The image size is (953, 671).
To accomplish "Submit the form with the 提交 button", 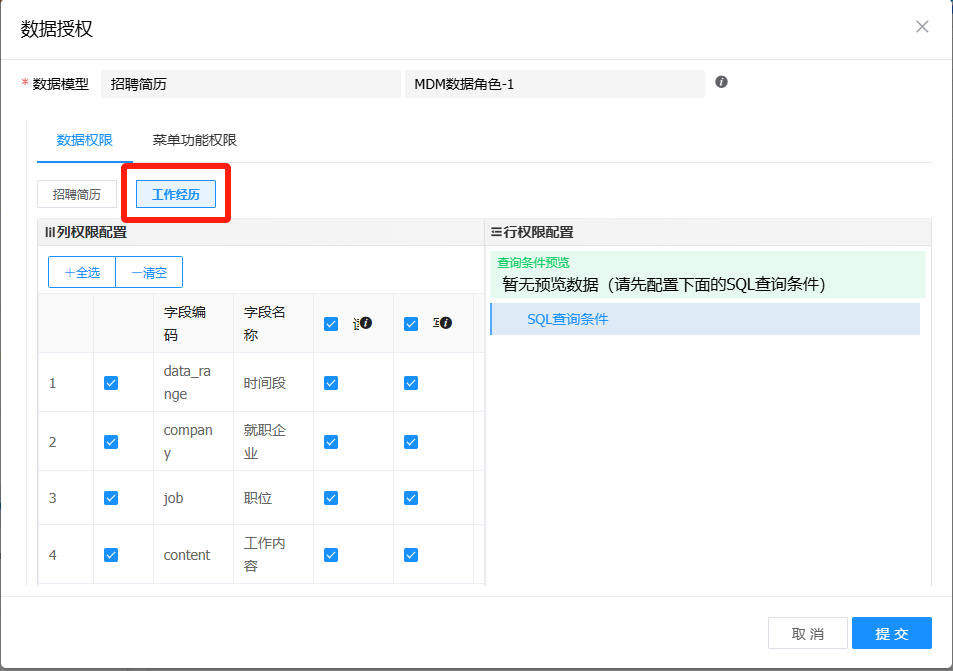I will 891,634.
